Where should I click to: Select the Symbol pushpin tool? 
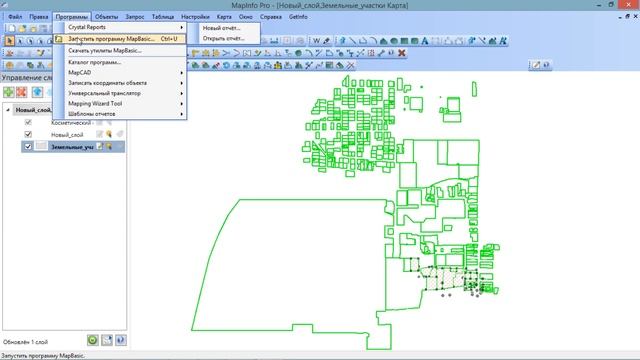point(342,40)
